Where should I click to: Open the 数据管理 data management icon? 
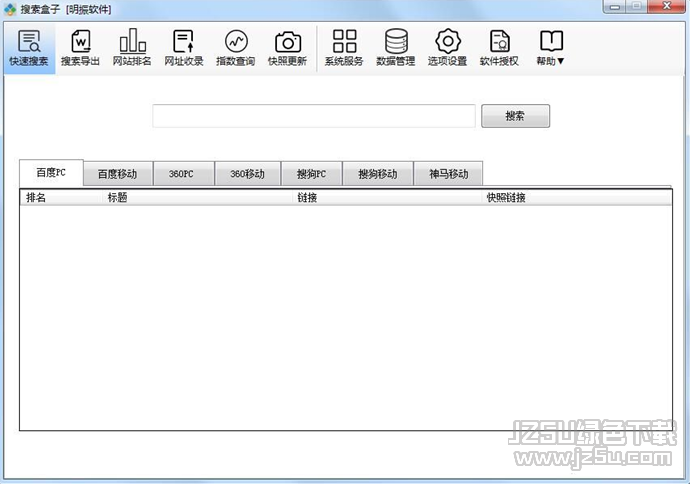(x=396, y=48)
